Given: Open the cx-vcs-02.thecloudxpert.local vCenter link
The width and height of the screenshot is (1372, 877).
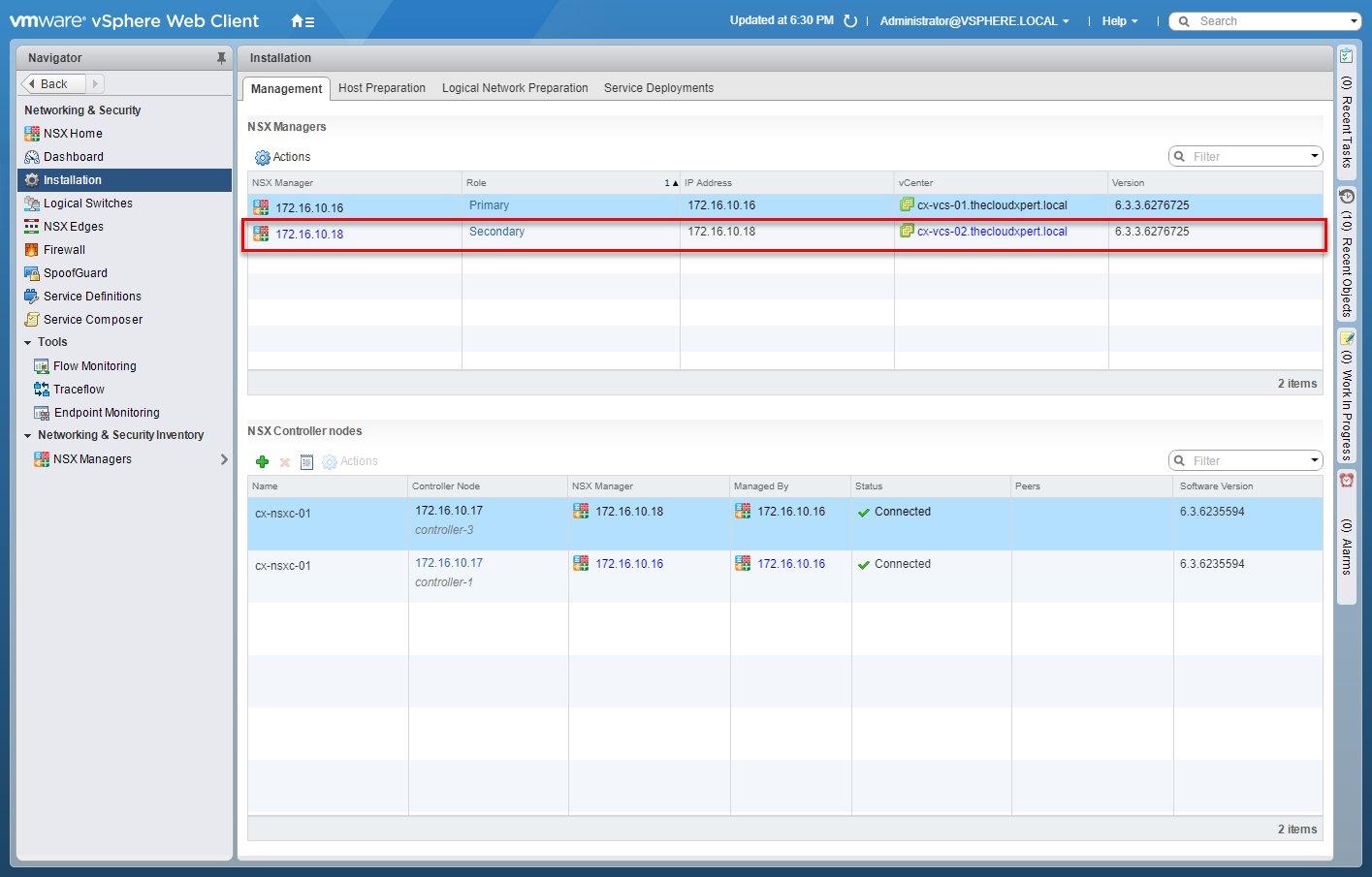Looking at the screenshot, I should point(992,232).
